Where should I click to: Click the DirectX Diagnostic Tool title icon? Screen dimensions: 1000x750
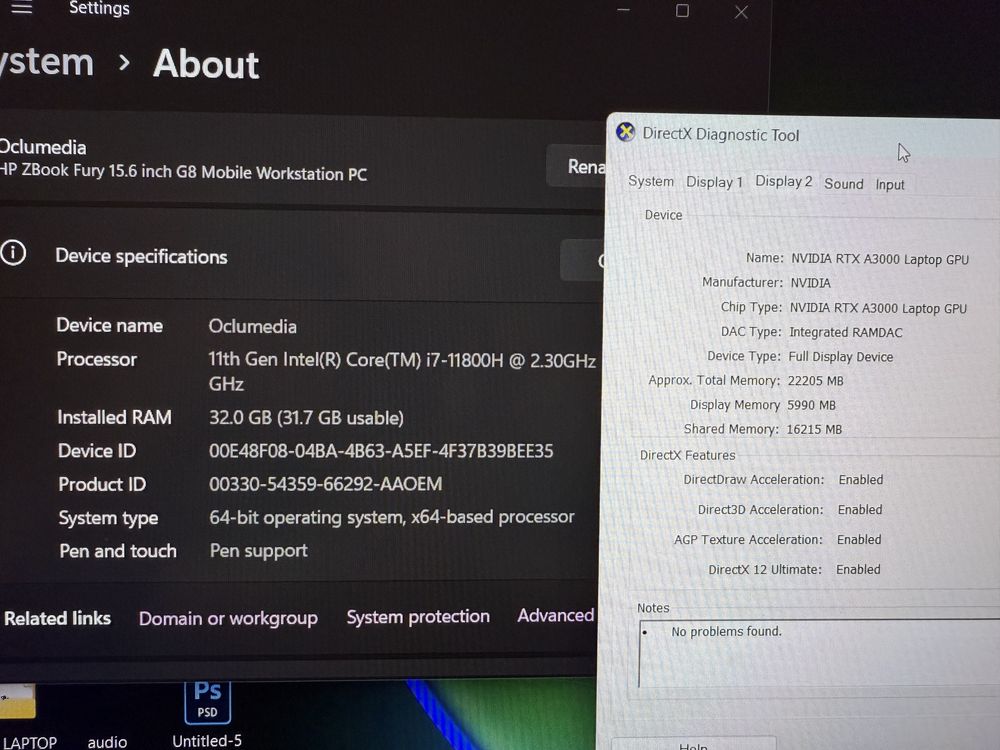pyautogui.click(x=626, y=132)
